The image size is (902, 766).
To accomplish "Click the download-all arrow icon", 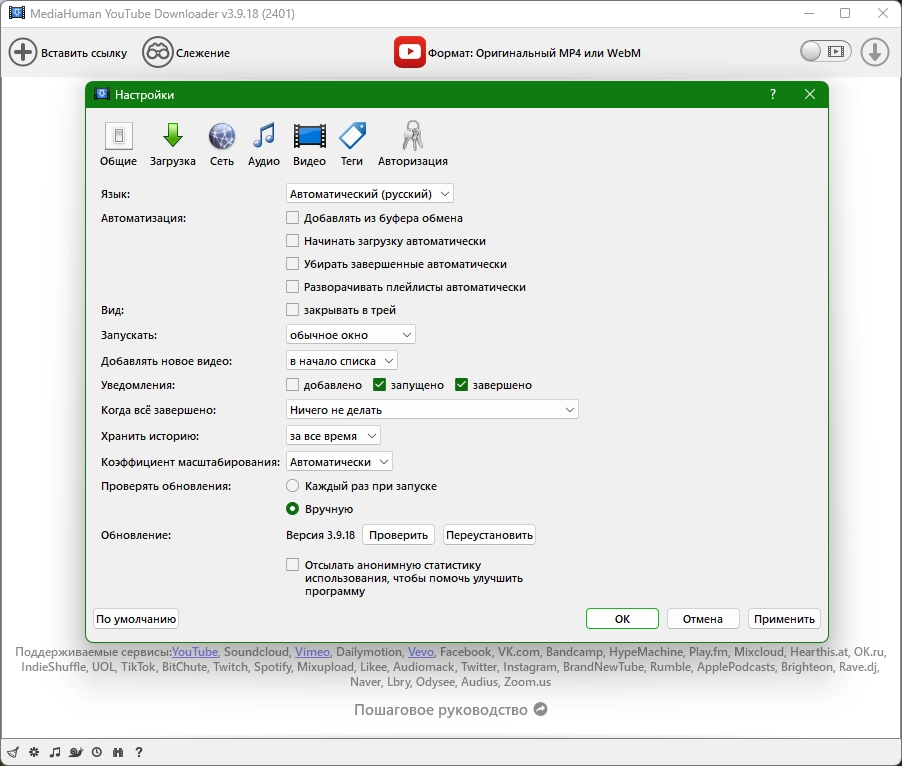I will click(x=874, y=52).
